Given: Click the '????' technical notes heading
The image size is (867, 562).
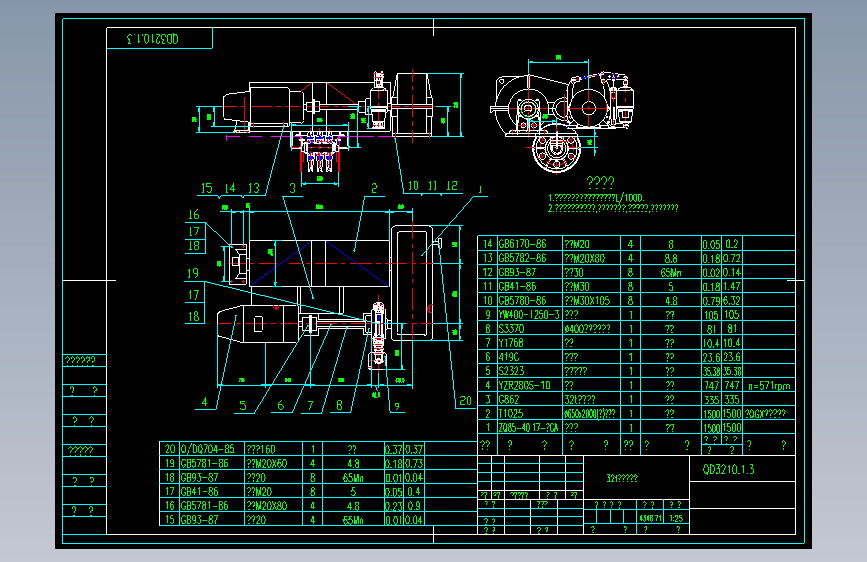Looking at the screenshot, I should tap(600, 183).
